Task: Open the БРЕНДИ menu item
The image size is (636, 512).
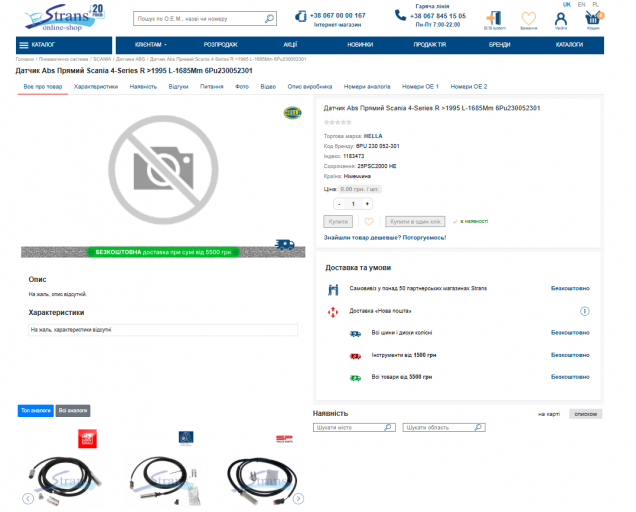Action: [x=500, y=45]
